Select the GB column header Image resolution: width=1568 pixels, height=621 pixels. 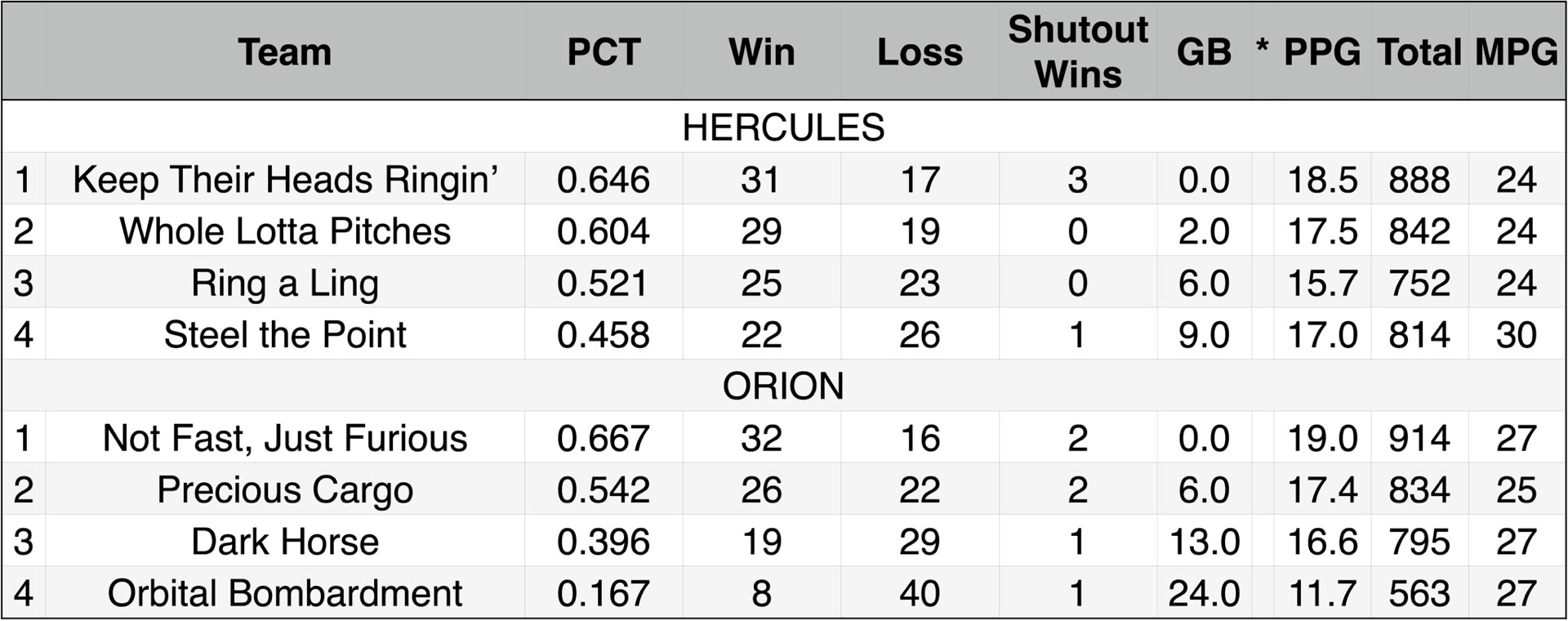[1204, 51]
